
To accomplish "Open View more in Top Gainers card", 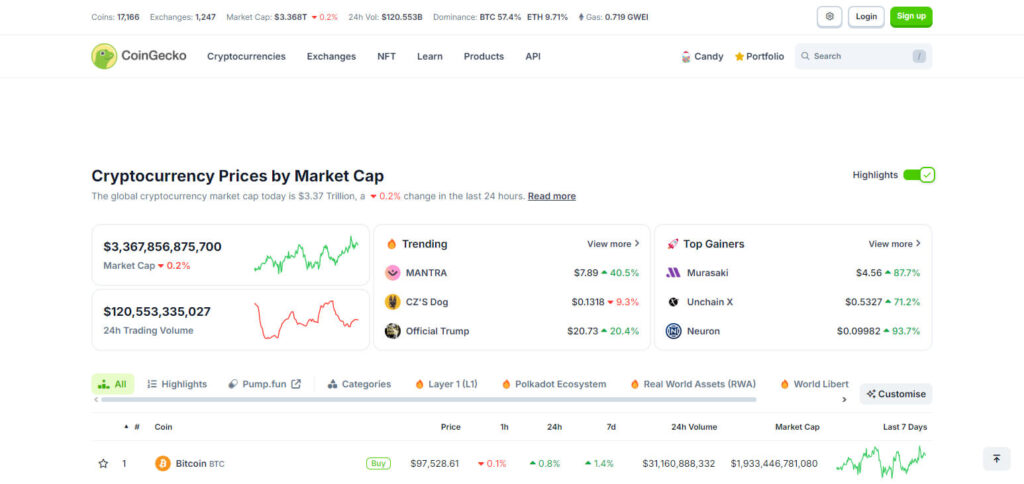I will 895,244.
